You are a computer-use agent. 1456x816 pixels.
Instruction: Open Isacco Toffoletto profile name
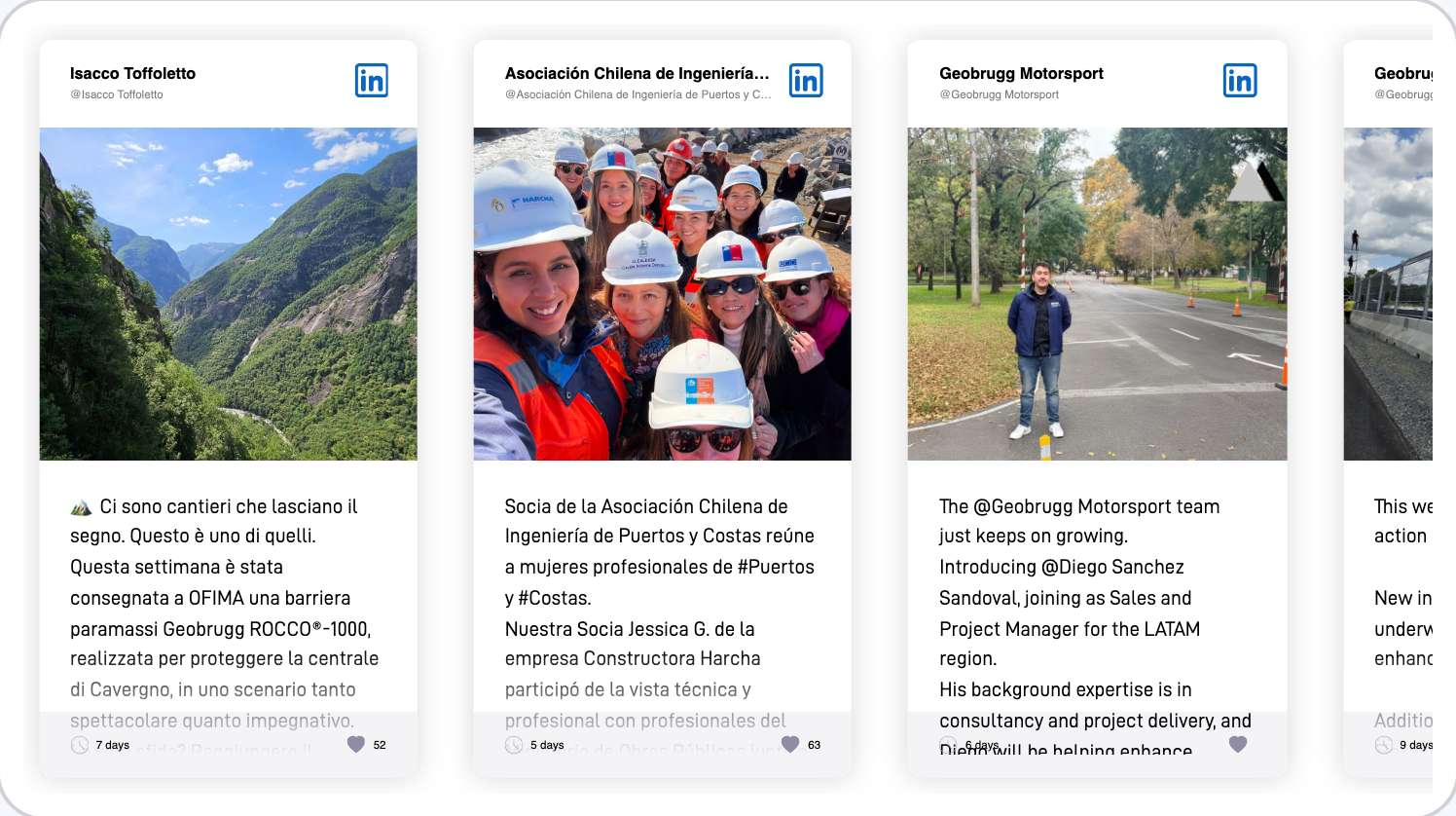[132, 73]
